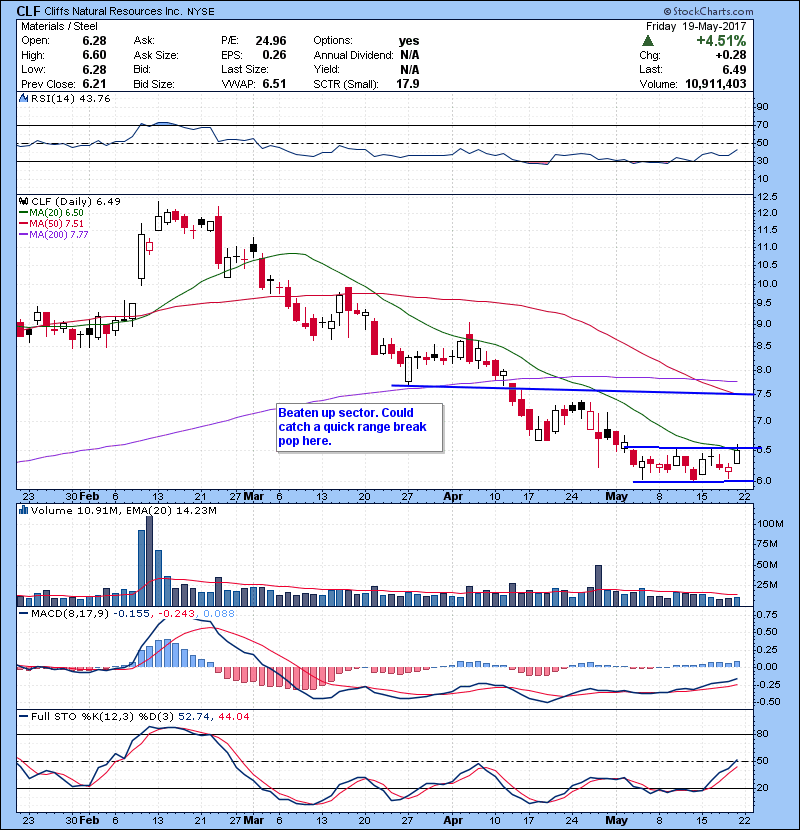
Task: Click the Open price 6.28
Action: tap(94, 41)
